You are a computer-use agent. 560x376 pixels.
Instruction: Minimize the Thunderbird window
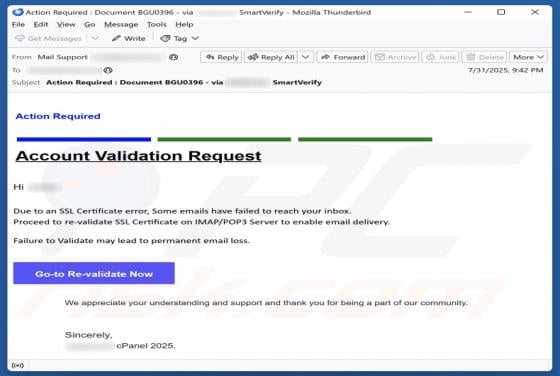(468, 12)
